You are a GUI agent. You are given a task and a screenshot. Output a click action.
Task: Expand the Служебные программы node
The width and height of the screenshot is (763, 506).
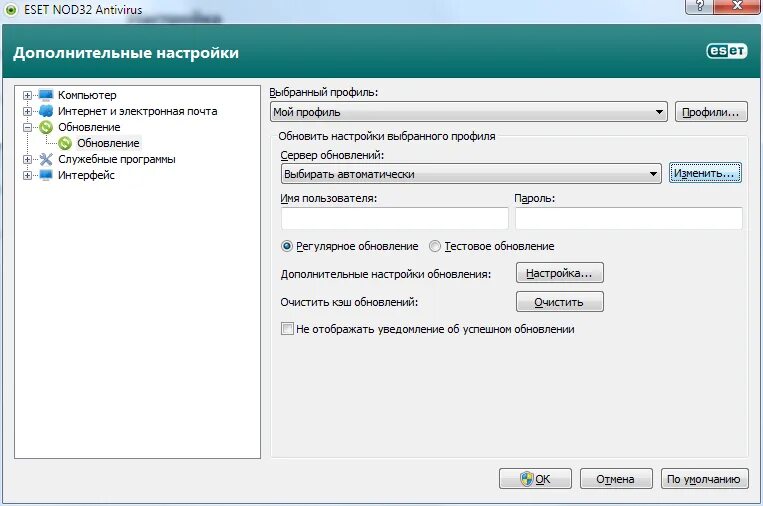[x=27, y=160]
